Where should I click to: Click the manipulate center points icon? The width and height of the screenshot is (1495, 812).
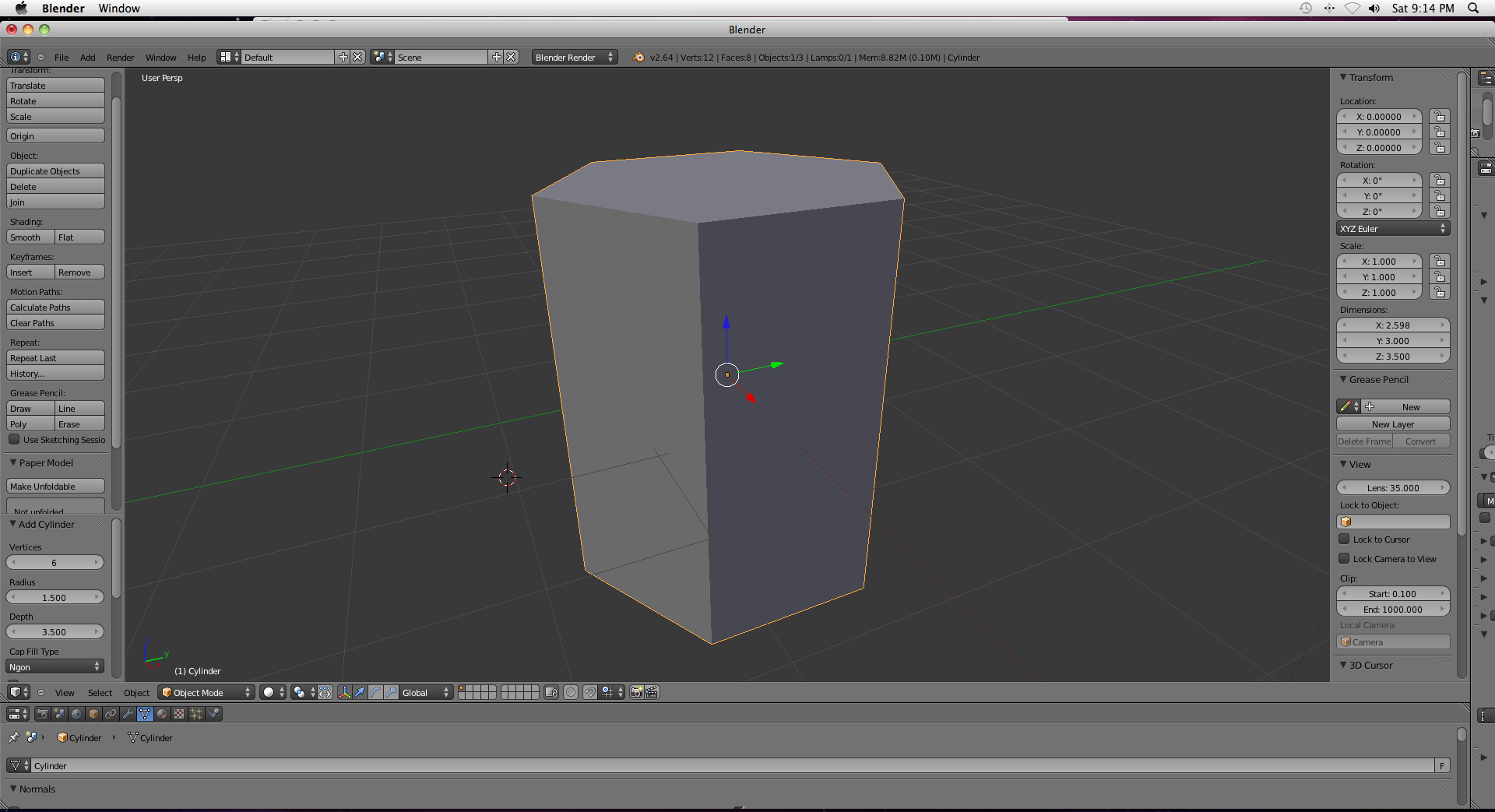pos(325,692)
